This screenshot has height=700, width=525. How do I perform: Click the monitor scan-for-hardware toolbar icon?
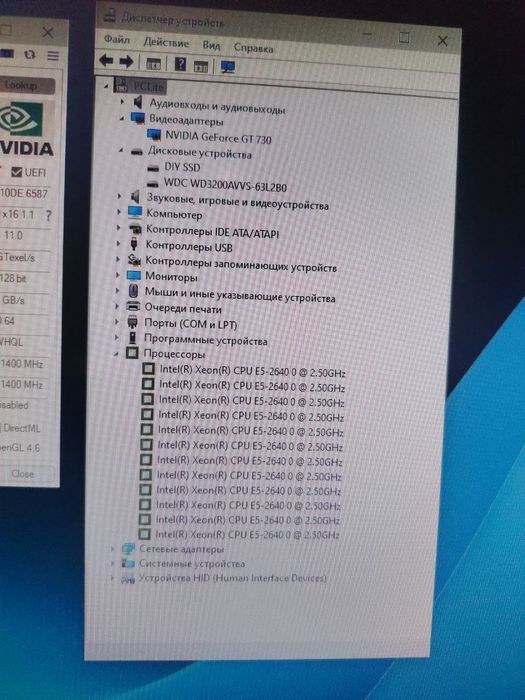(x=228, y=67)
